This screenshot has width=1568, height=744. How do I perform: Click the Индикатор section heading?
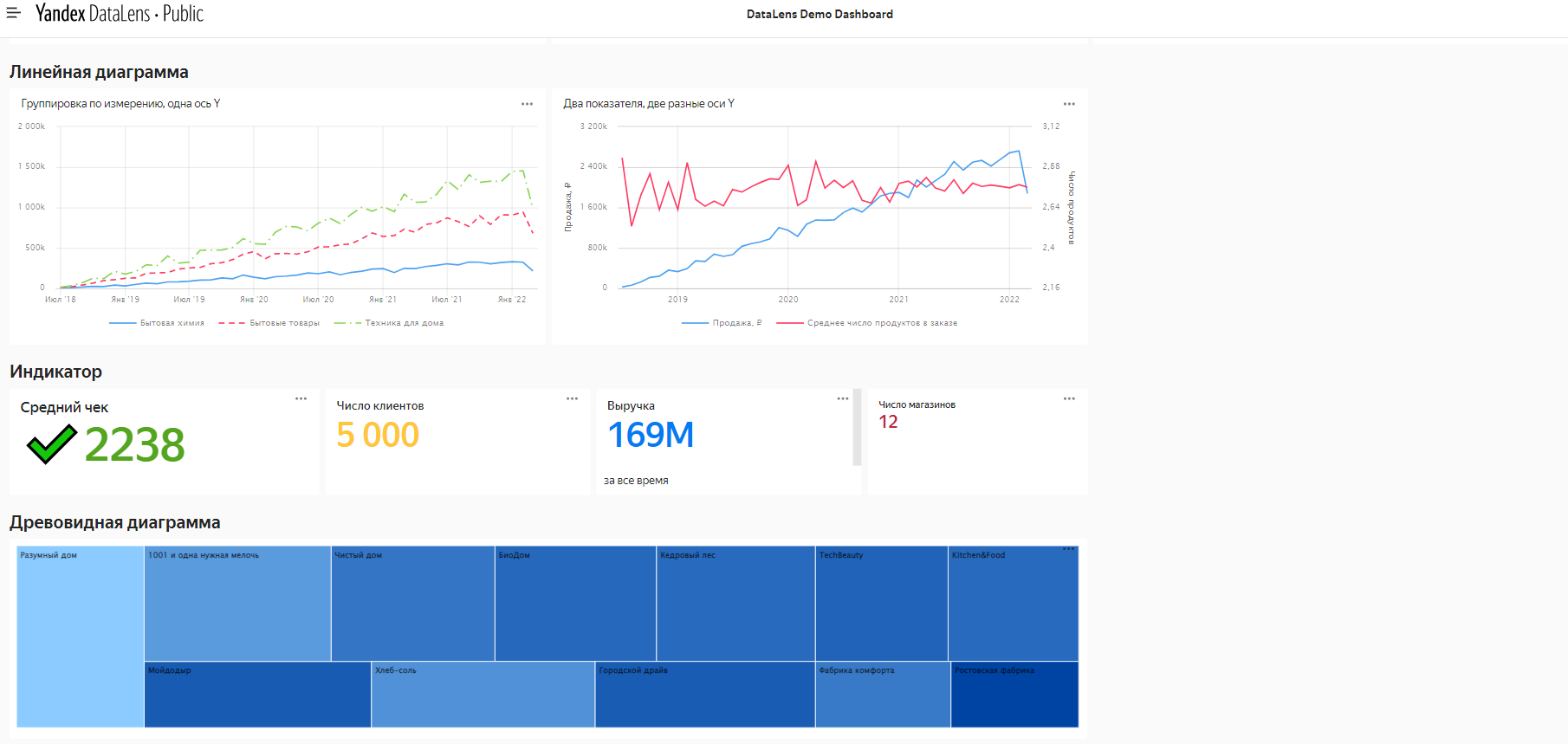click(55, 372)
